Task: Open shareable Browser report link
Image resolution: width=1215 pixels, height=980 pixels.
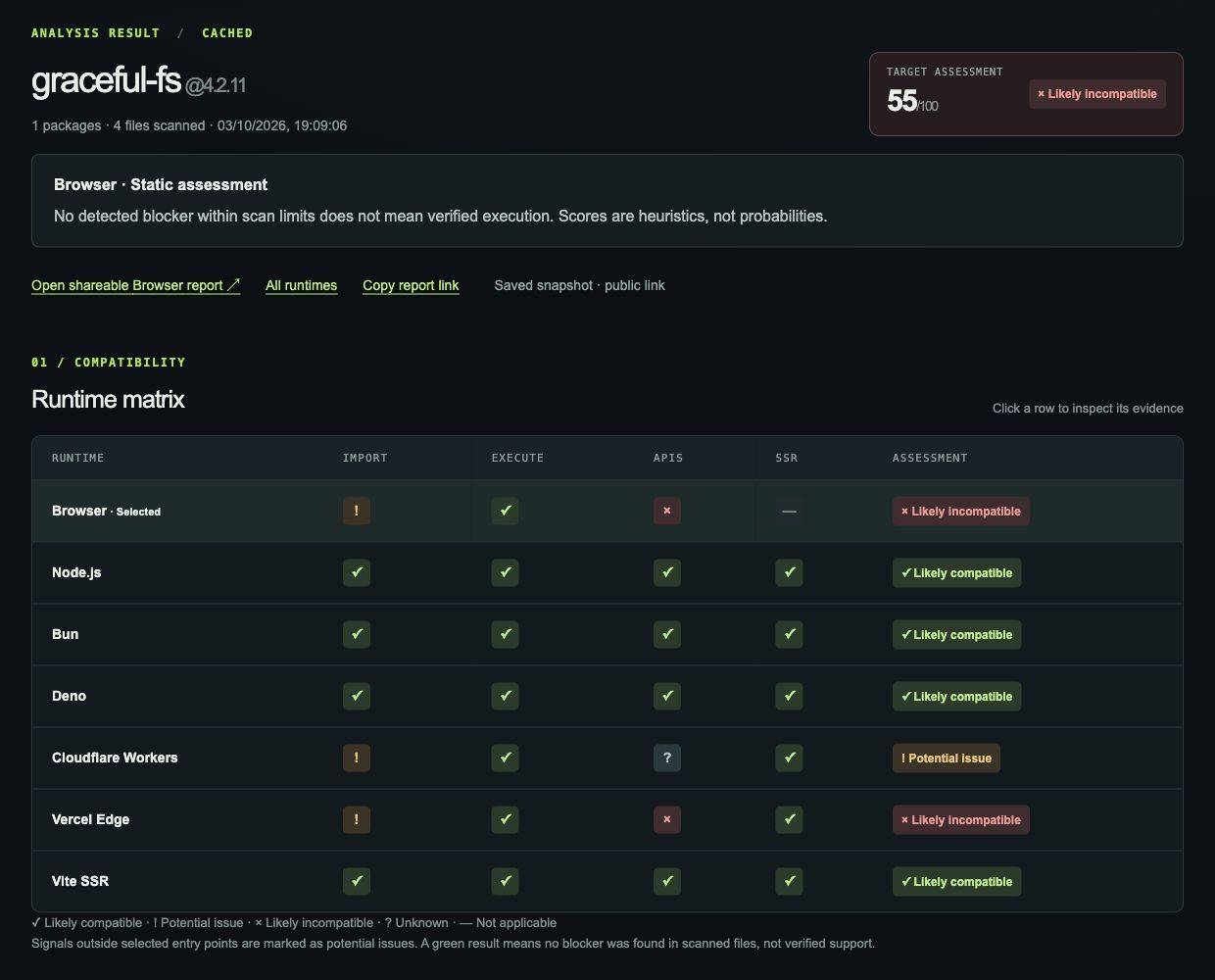Action: coord(135,285)
